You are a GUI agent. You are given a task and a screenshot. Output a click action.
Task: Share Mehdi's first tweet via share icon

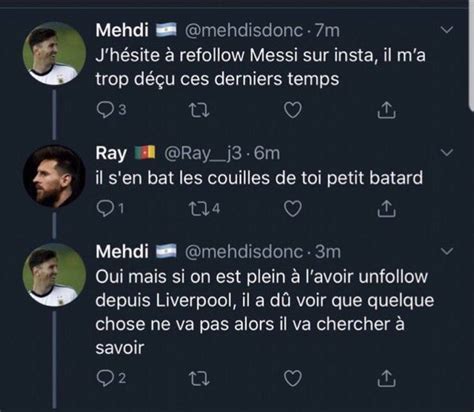click(x=386, y=110)
